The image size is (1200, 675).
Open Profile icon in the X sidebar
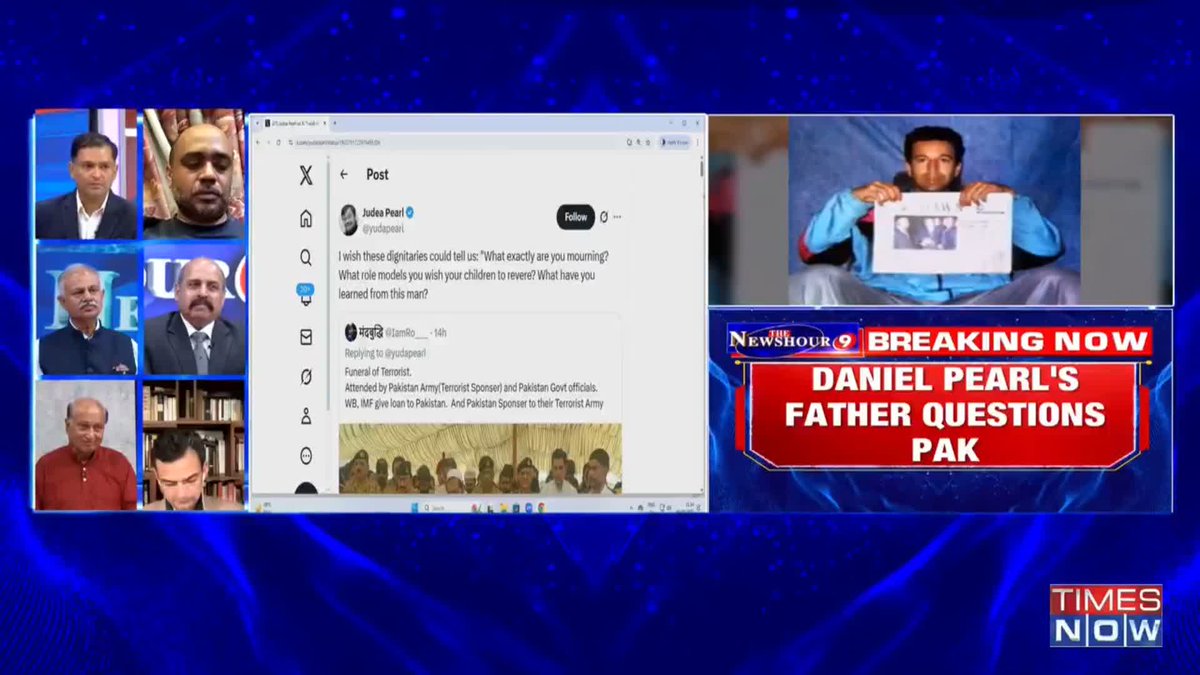click(x=306, y=416)
